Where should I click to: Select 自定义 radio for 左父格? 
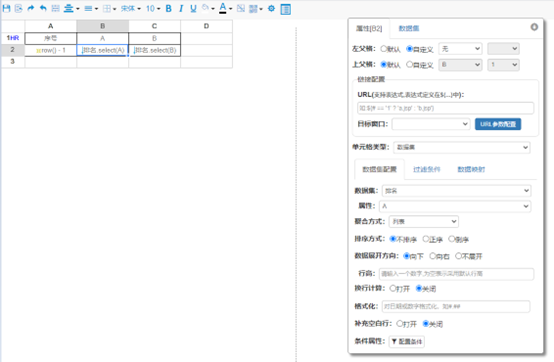[409, 49]
